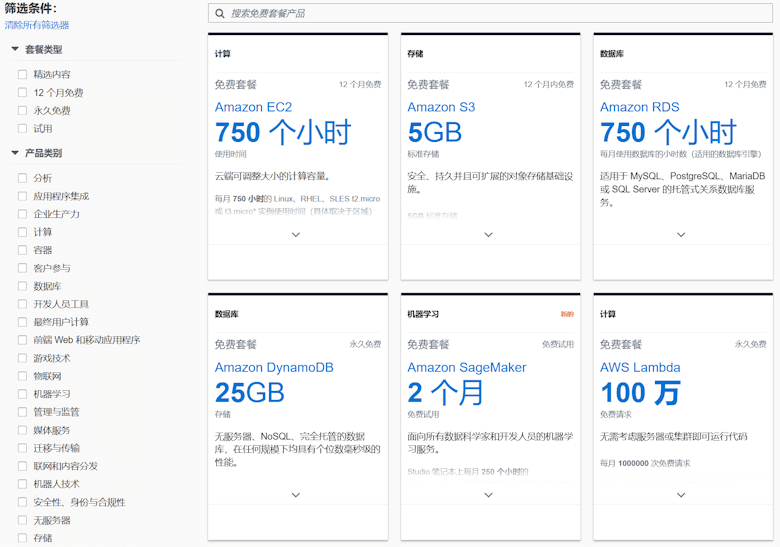The height and width of the screenshot is (547, 780).
Task: Open the Amazon S3 link
Action: coord(441,107)
